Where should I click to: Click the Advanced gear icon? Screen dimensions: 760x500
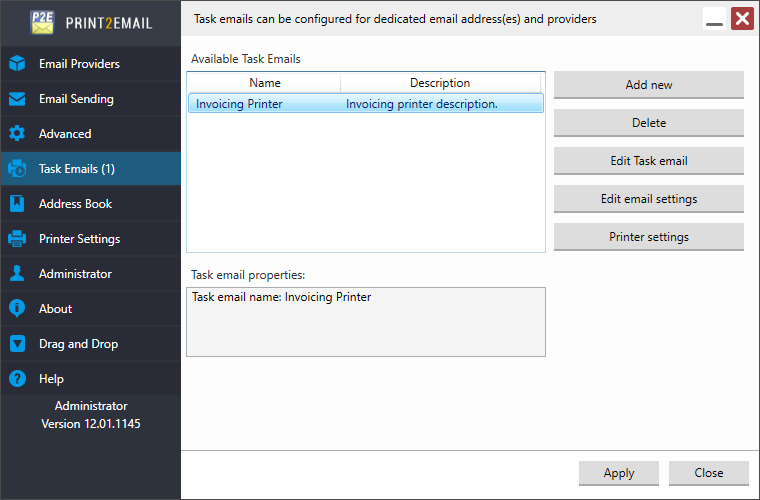17,134
